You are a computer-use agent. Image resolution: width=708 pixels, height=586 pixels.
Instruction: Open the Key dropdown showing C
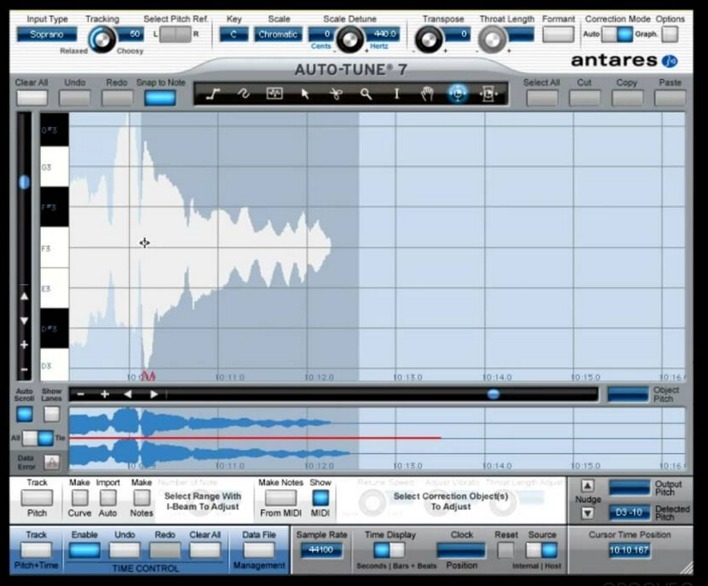pyautogui.click(x=233, y=34)
